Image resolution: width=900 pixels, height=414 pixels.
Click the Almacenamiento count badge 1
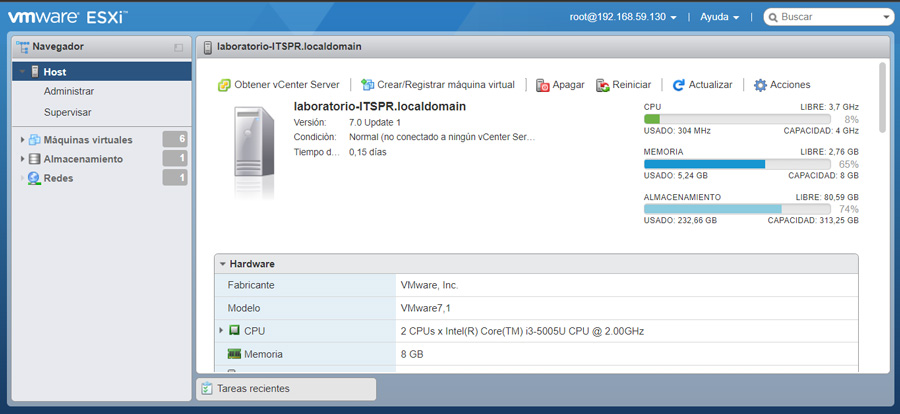pyautogui.click(x=175, y=158)
